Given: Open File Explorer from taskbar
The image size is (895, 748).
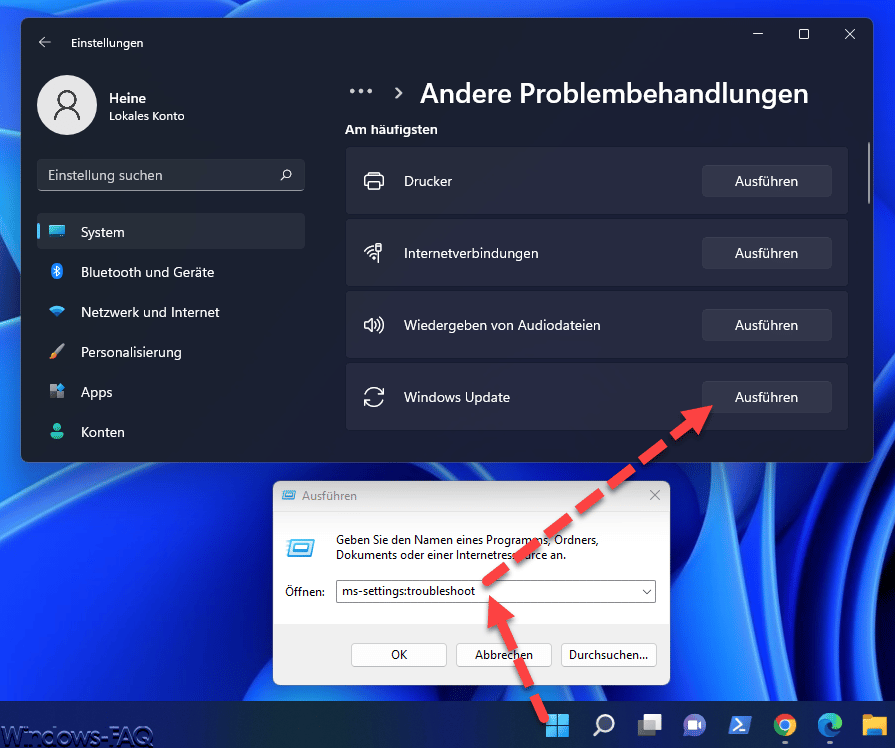Looking at the screenshot, I should 874,725.
